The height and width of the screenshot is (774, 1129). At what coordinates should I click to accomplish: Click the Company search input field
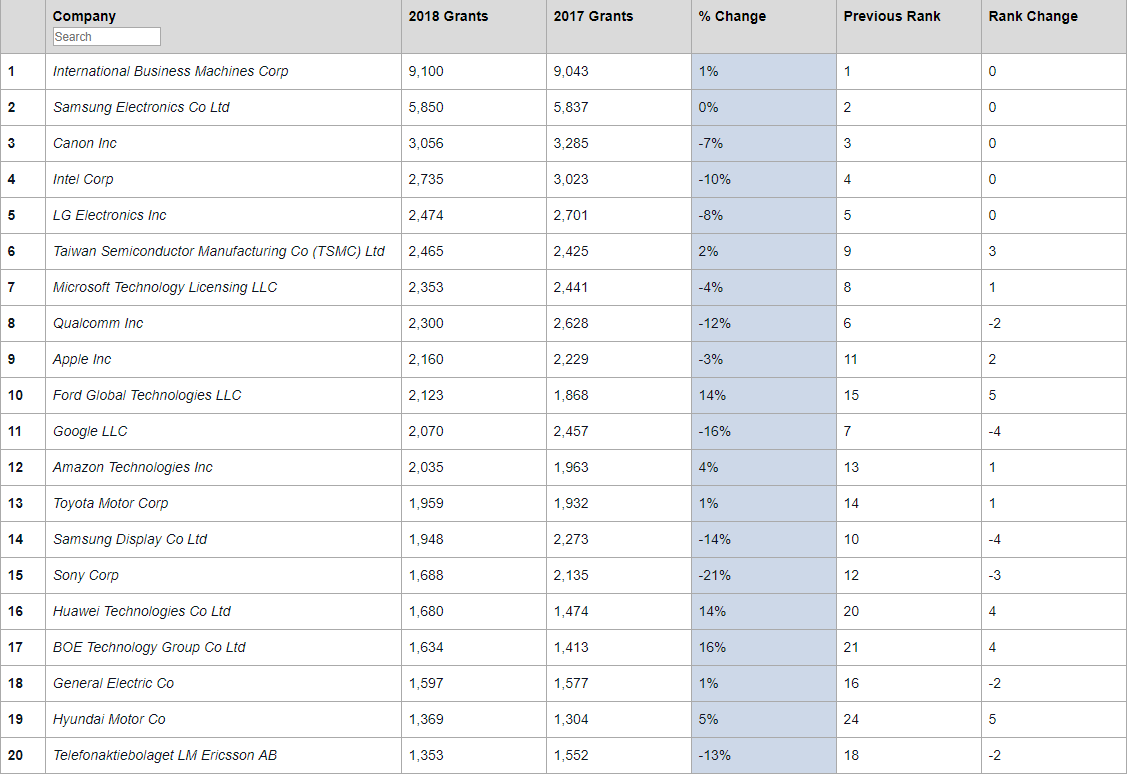(x=107, y=37)
